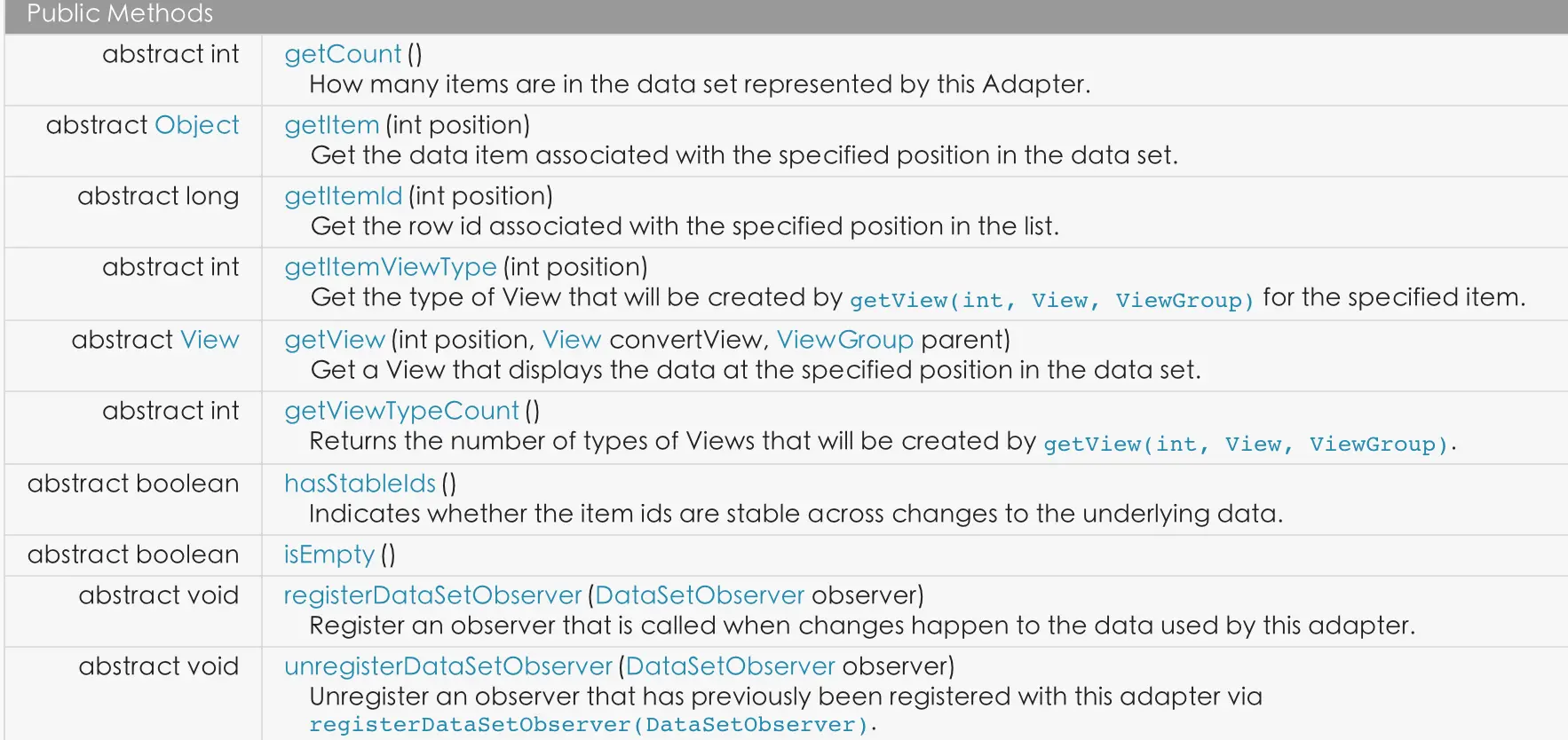Open the getItemId method link
This screenshot has width=1568, height=740.
point(343,196)
